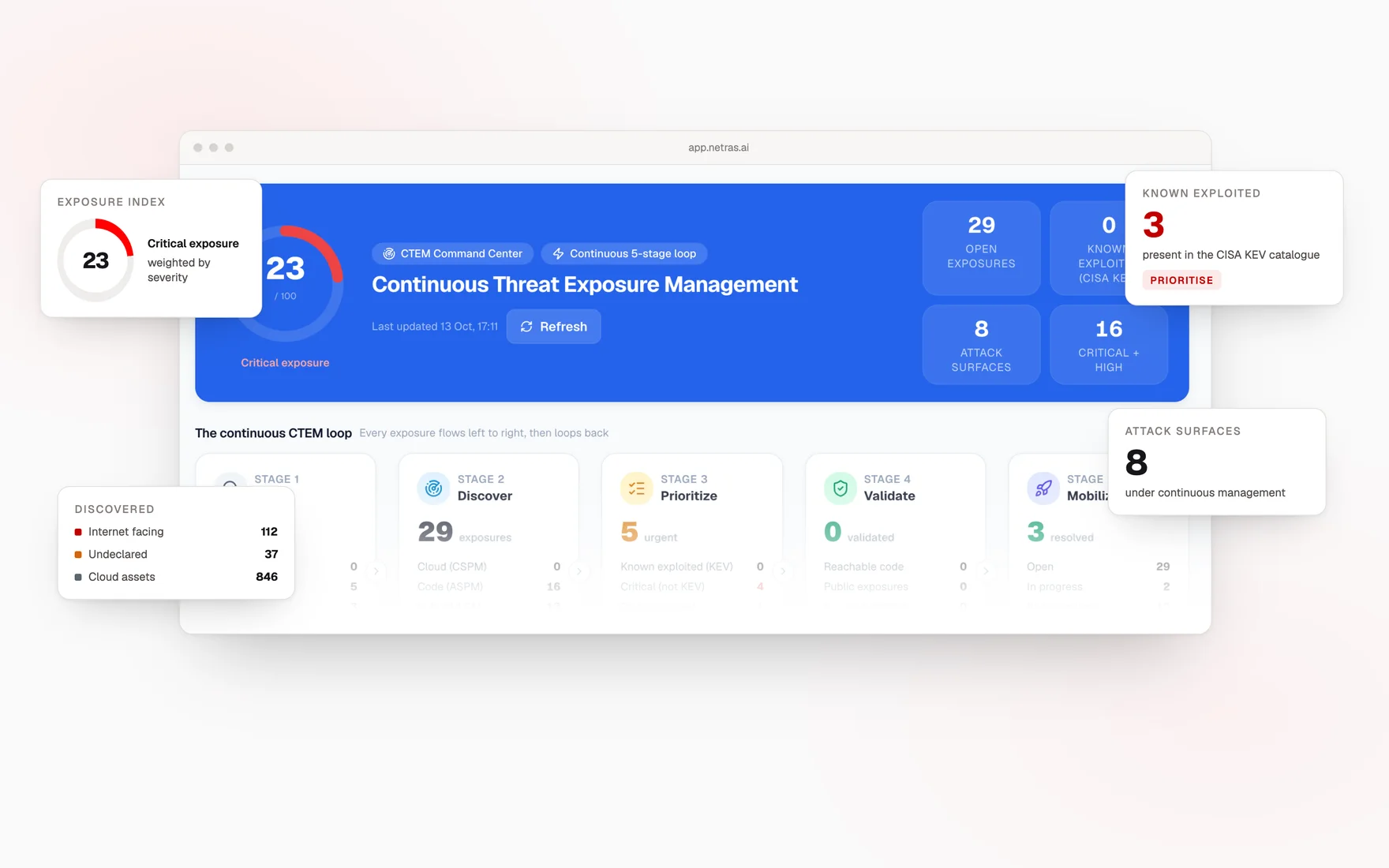Open the CTEM Command Center pill
1389x868 pixels.
[452, 253]
